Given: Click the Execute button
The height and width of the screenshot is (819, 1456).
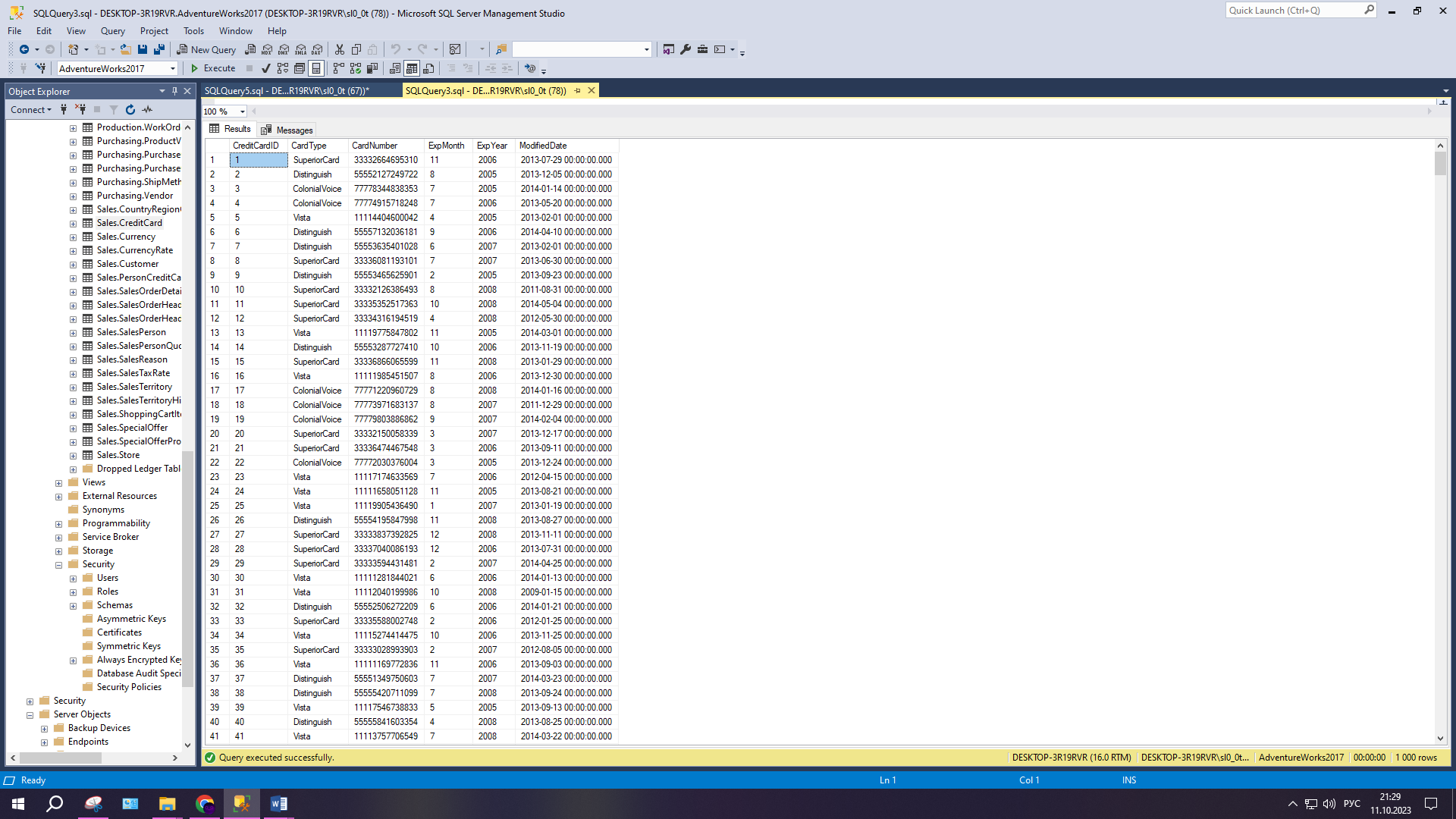Looking at the screenshot, I should click(x=212, y=68).
